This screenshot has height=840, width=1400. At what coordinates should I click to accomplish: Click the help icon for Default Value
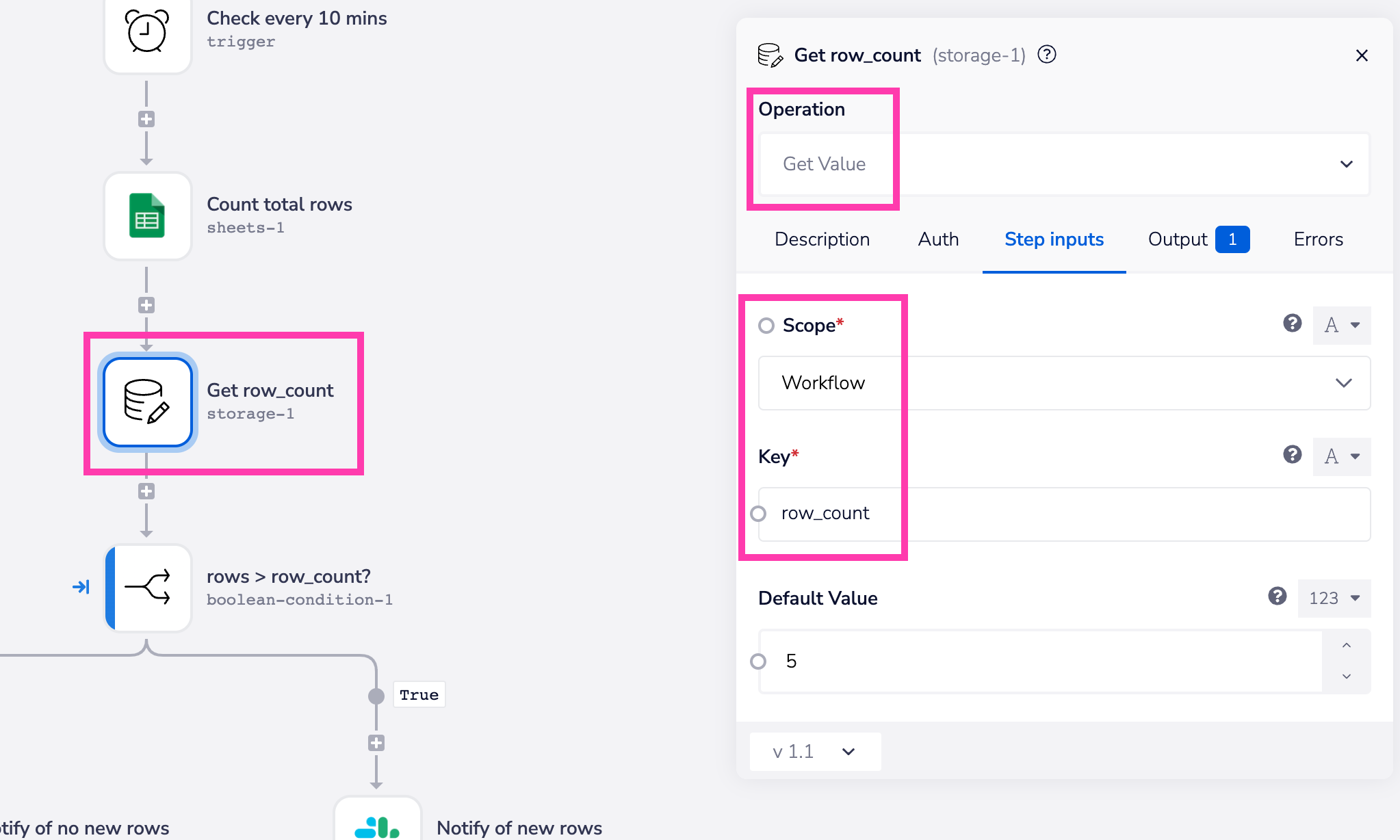[x=1277, y=596]
